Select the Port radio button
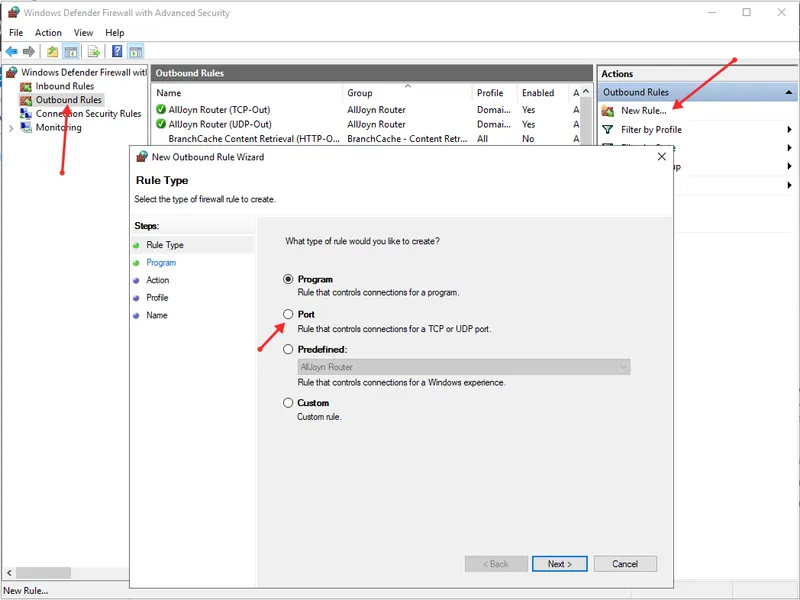 [x=289, y=314]
